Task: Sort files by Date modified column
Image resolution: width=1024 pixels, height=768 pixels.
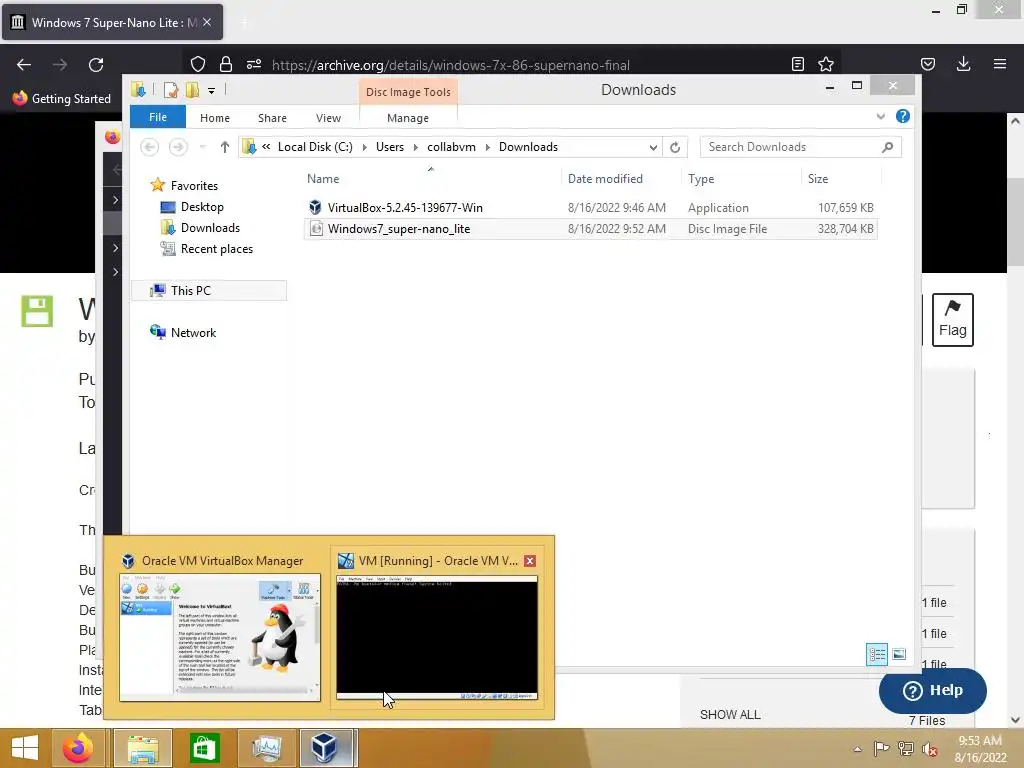Action: point(620,179)
